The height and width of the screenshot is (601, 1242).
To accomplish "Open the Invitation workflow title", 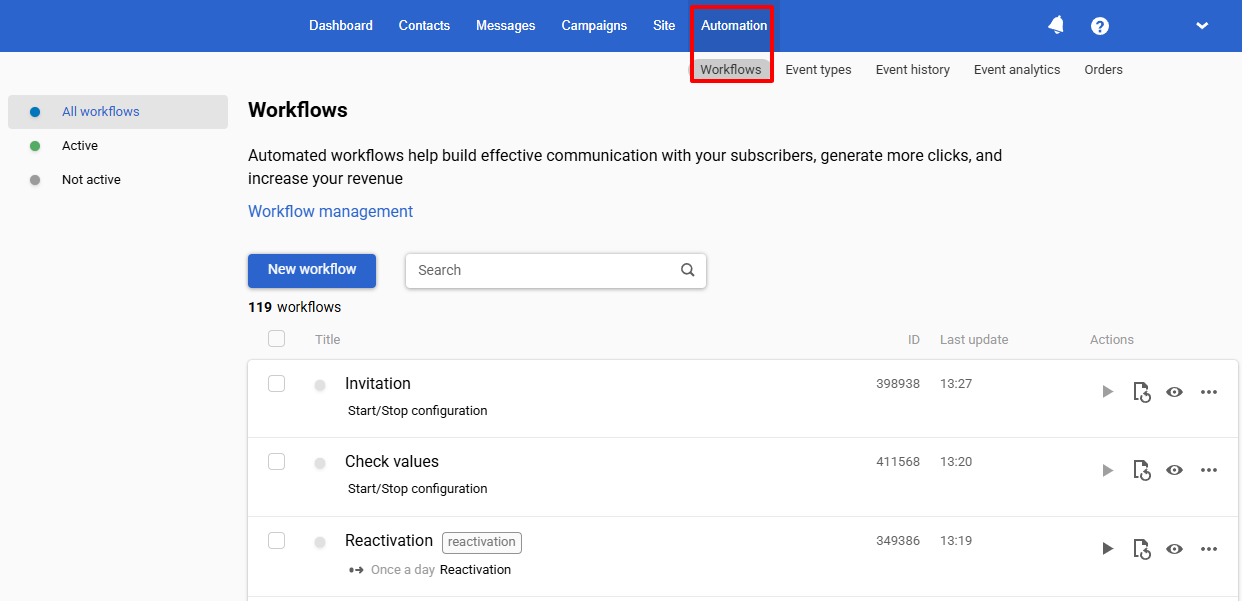I will coord(378,384).
